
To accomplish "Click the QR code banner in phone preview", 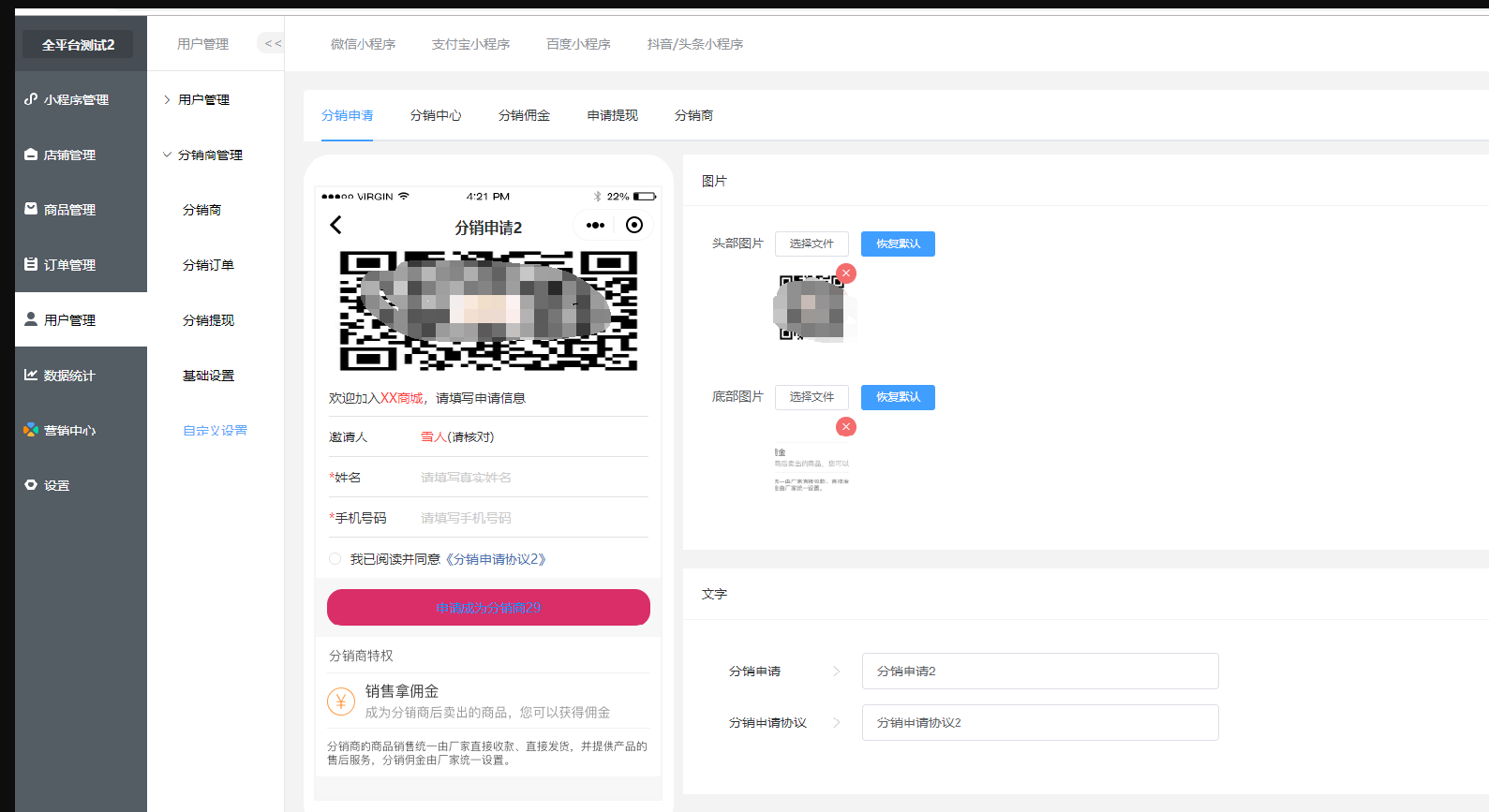I will [488, 311].
